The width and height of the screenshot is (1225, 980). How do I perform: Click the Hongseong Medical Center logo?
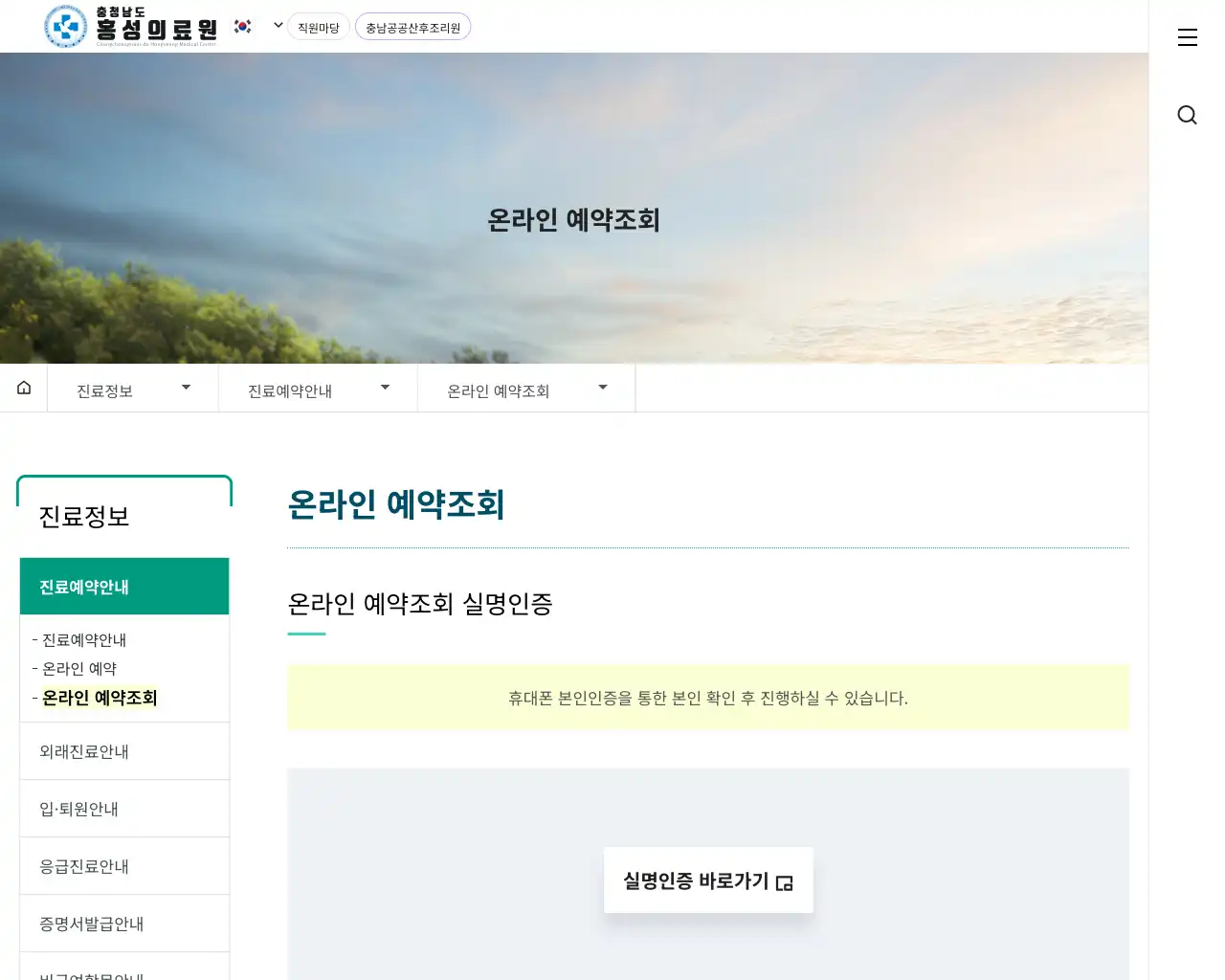point(131,26)
